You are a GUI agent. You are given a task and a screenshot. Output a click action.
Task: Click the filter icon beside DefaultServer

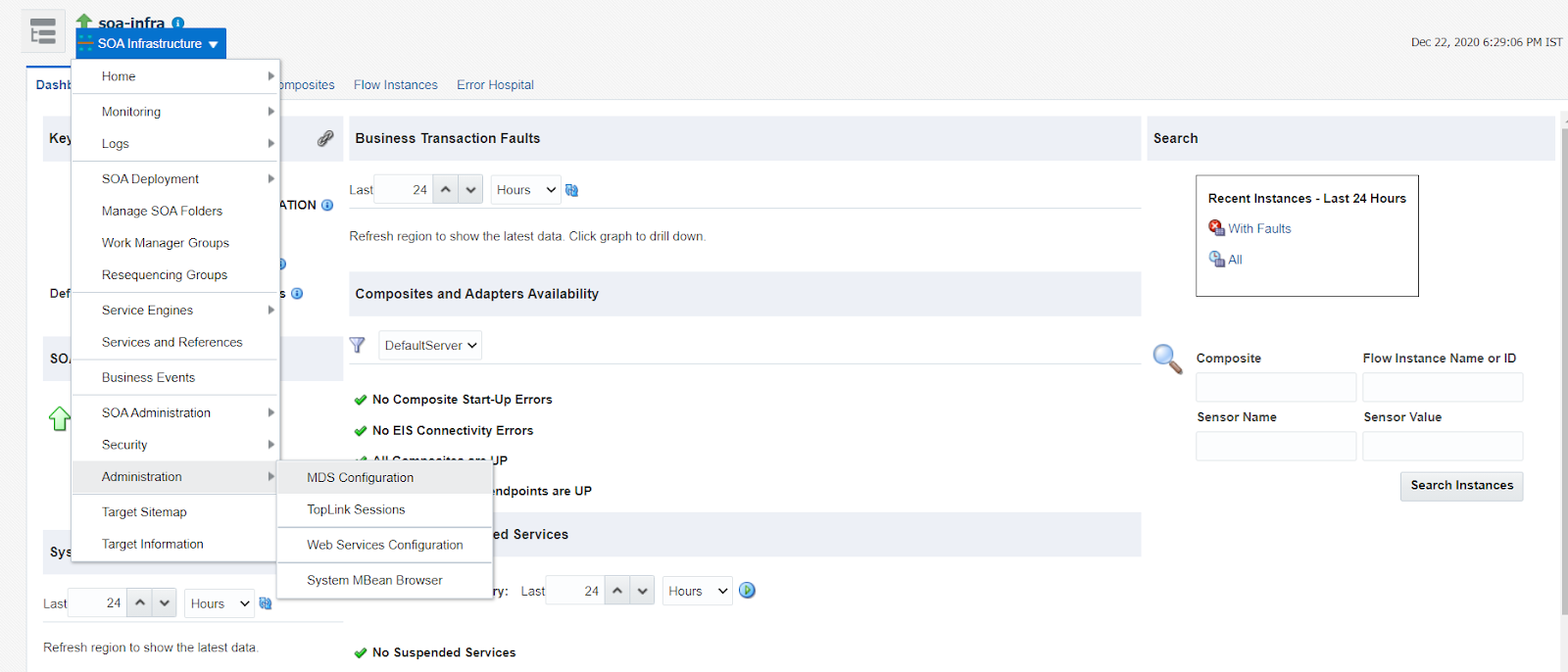click(358, 345)
